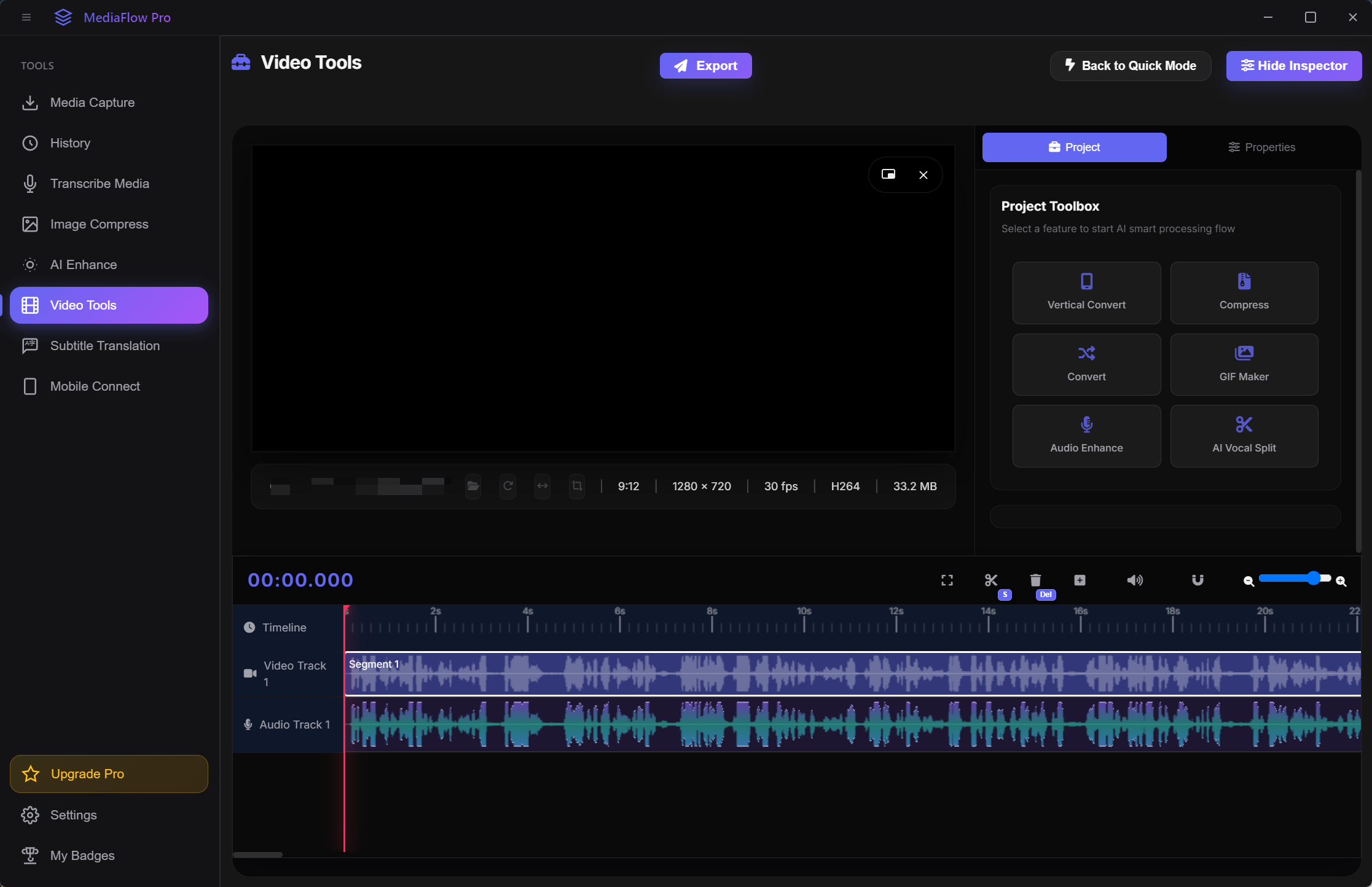Image resolution: width=1372 pixels, height=887 pixels.
Task: Open the GIF Maker tool
Action: click(x=1244, y=364)
